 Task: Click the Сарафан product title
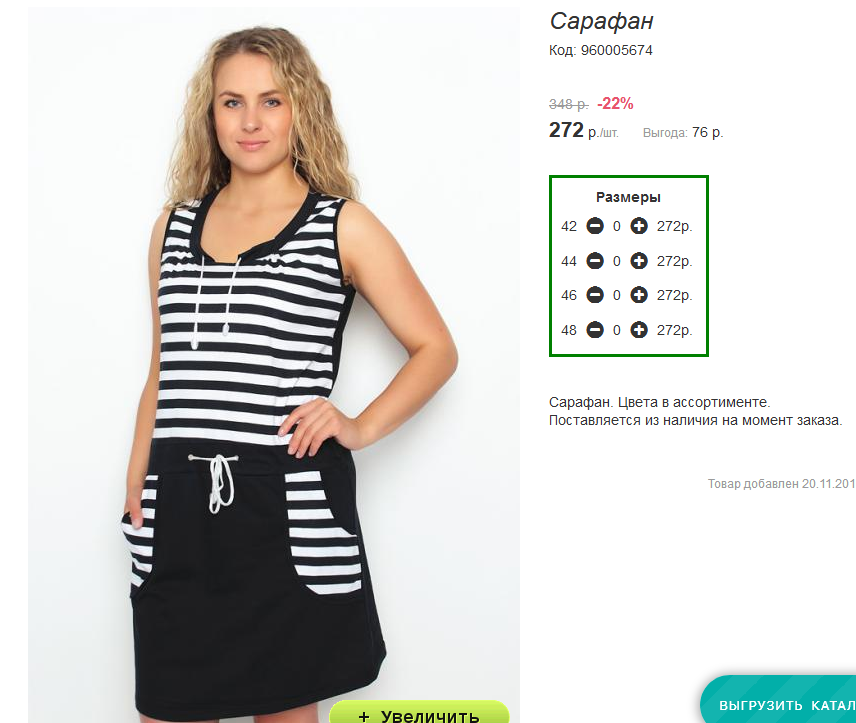pyautogui.click(x=601, y=22)
